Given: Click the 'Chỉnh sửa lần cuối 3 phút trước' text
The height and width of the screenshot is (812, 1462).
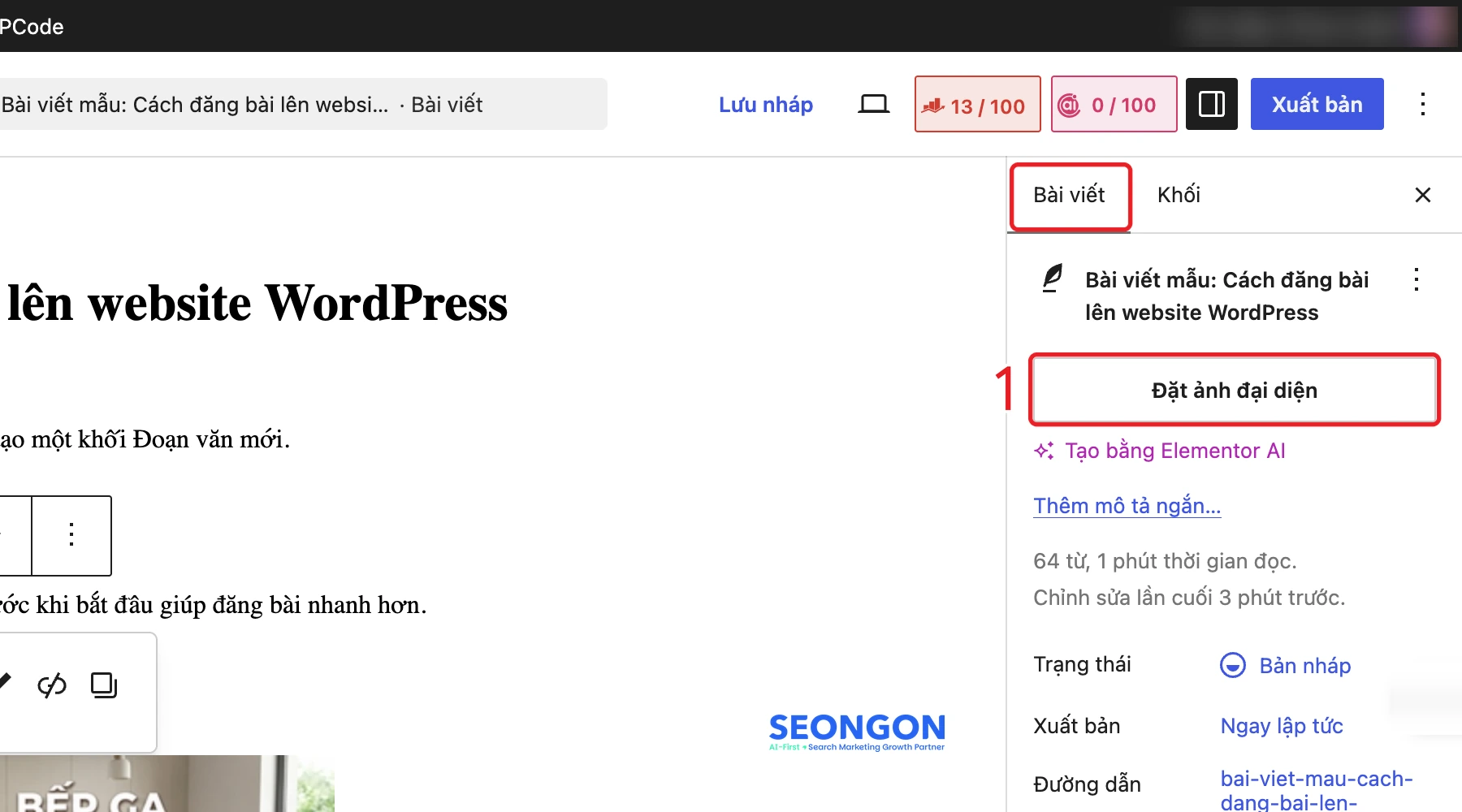Looking at the screenshot, I should [x=1189, y=598].
